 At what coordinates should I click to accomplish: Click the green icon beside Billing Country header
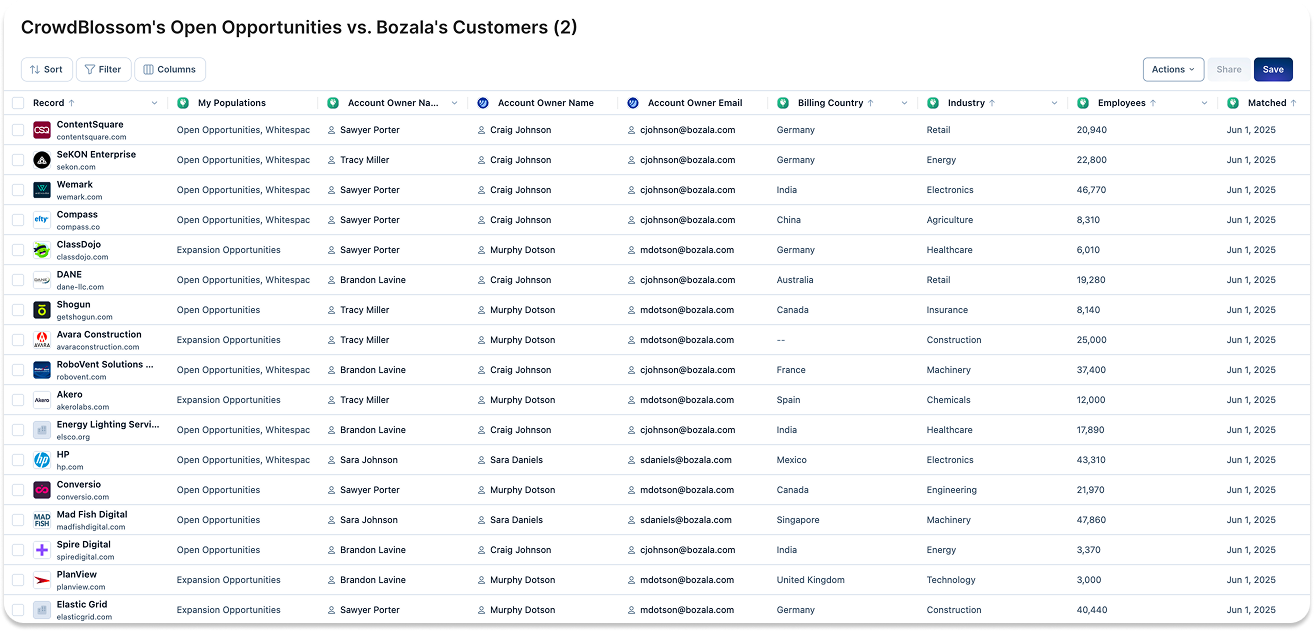pos(783,103)
